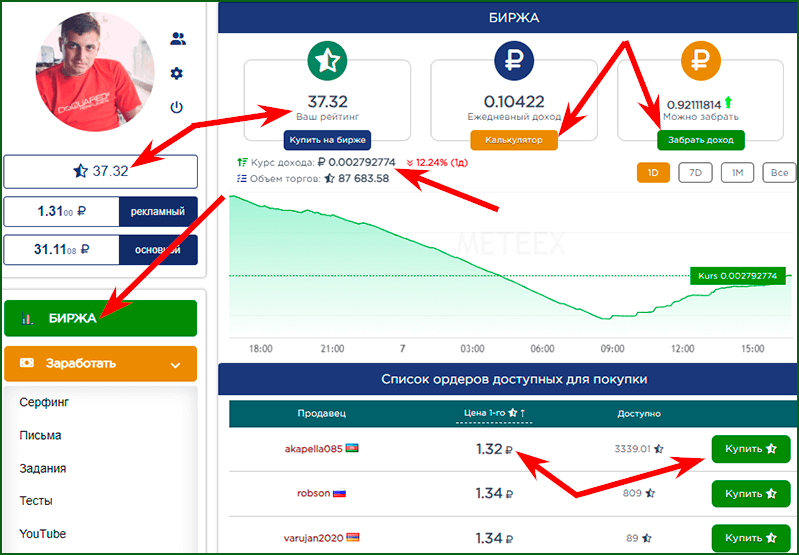The width and height of the screenshot is (799, 555).
Task: Click the Купить на бирже button
Action: (327, 140)
